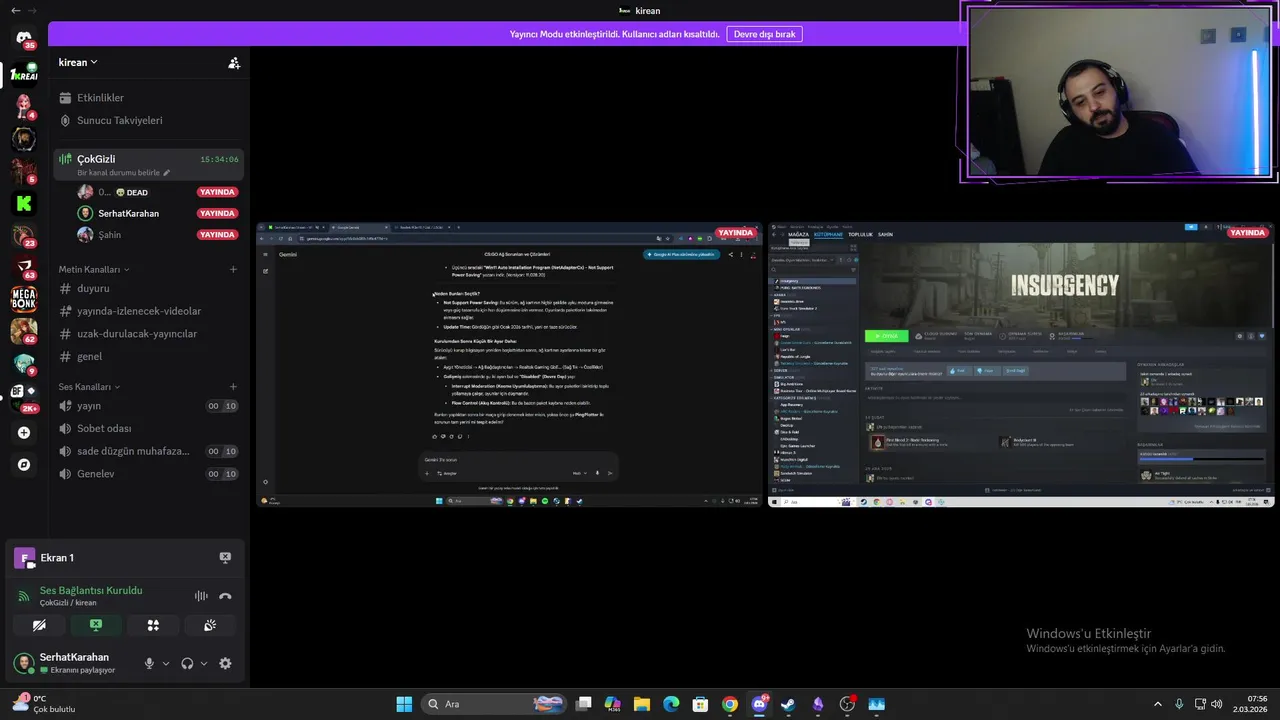Collapse the Ses Kanalları category
Viewport: 1280px width, 720px height.
(89, 387)
